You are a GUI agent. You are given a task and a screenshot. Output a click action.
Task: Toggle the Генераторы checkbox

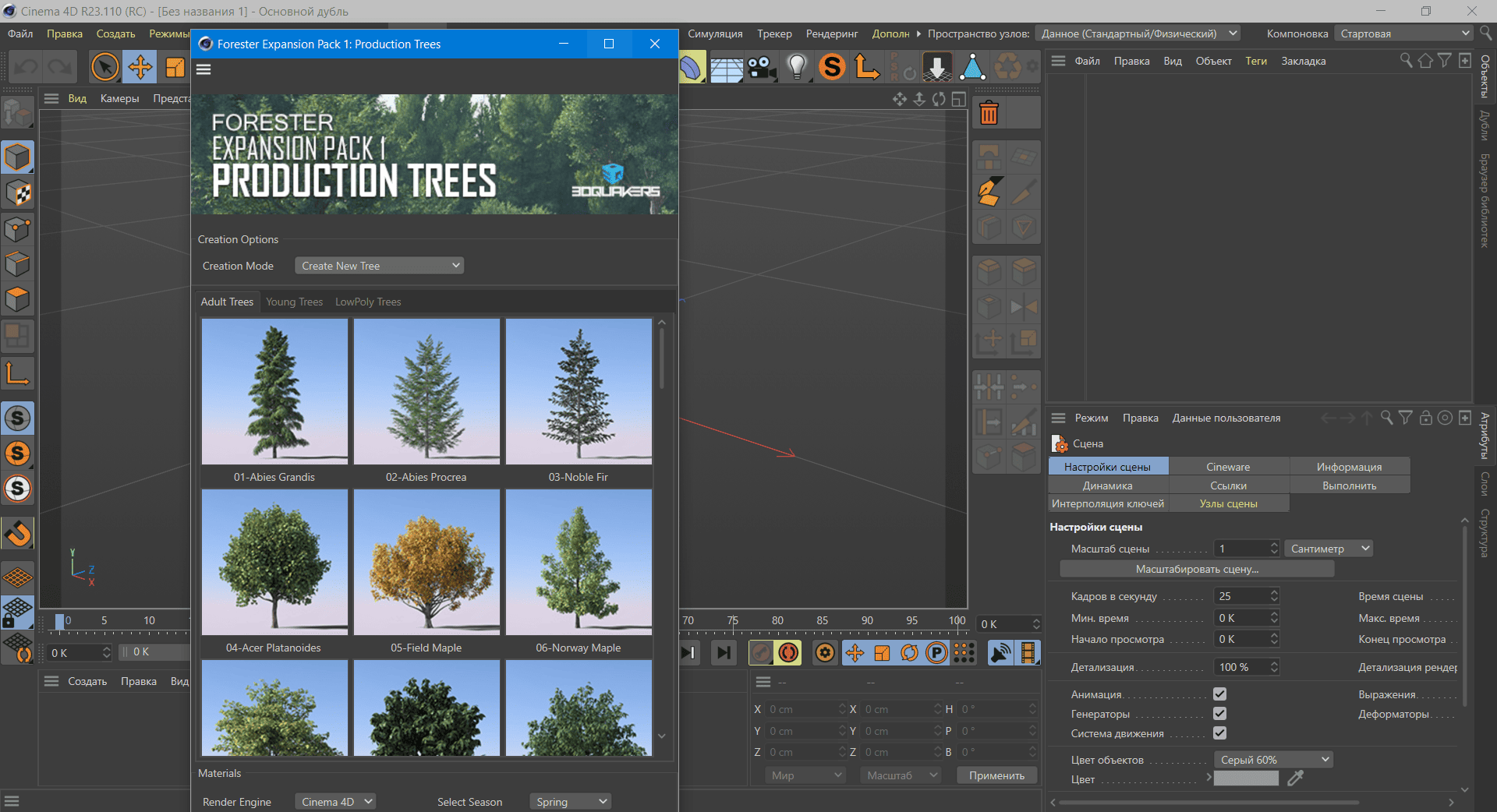(x=1220, y=713)
